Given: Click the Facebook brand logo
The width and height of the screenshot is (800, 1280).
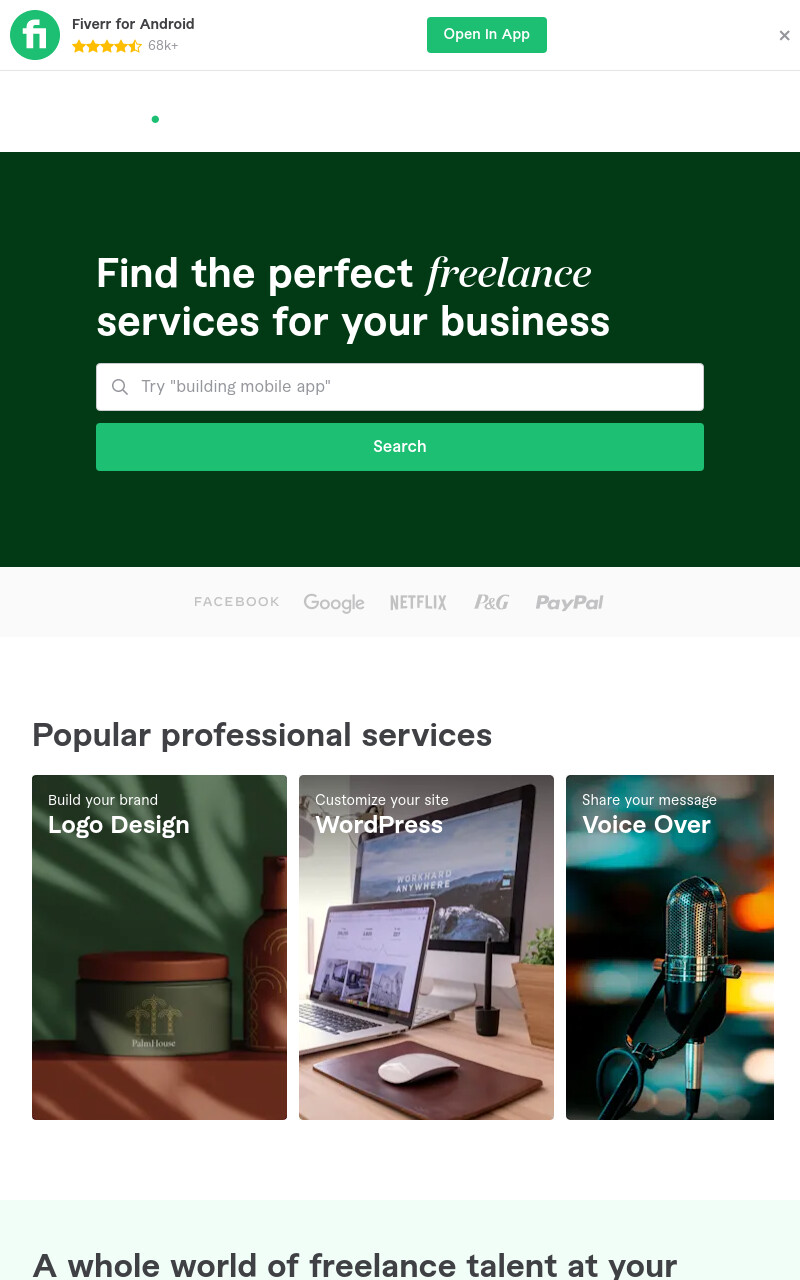Looking at the screenshot, I should [x=237, y=602].
